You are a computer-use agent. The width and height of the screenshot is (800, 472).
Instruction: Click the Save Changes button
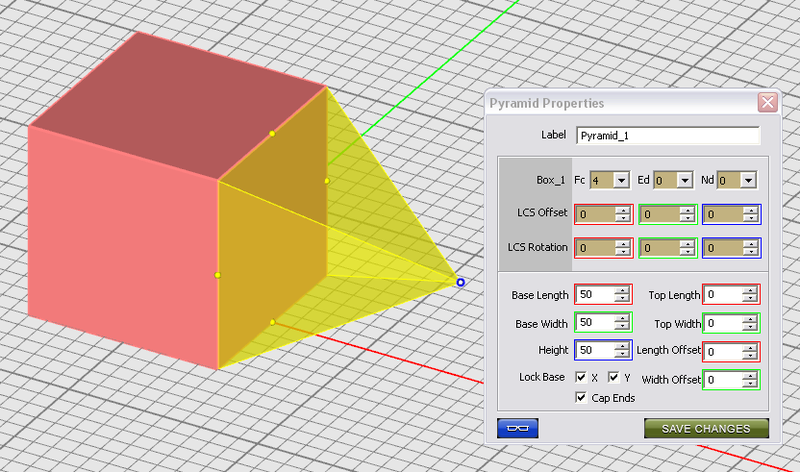point(706,428)
